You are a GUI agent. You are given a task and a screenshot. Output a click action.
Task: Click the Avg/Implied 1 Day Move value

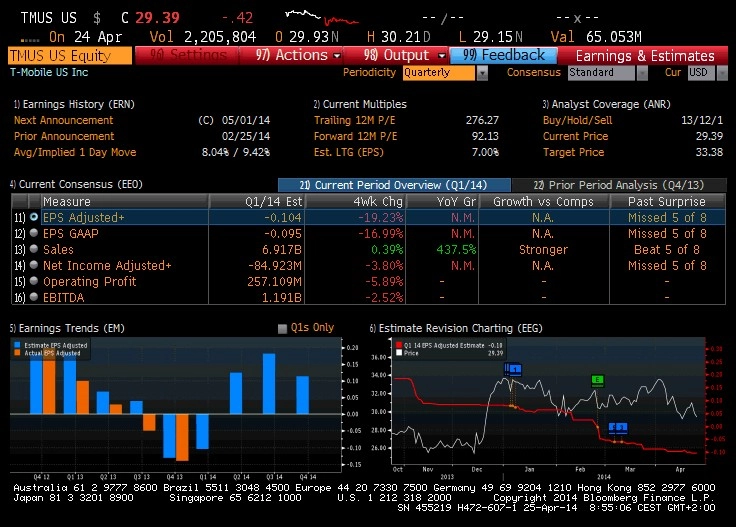(x=236, y=152)
